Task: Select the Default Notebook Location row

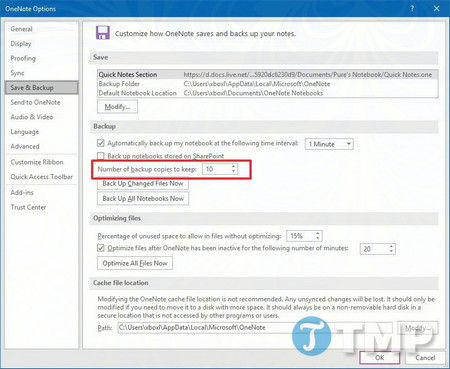Action: pos(267,93)
